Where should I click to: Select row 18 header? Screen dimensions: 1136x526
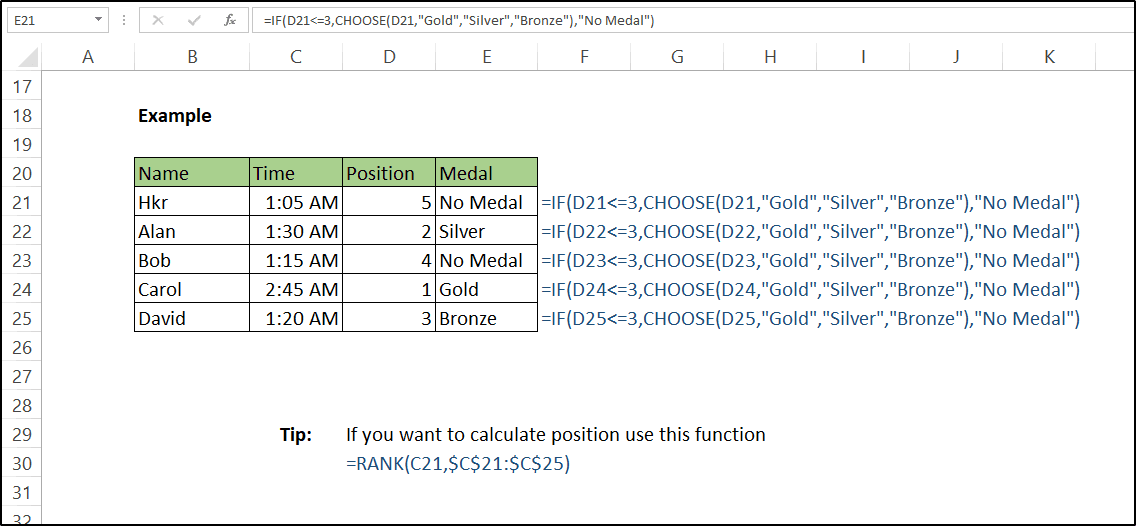23,116
